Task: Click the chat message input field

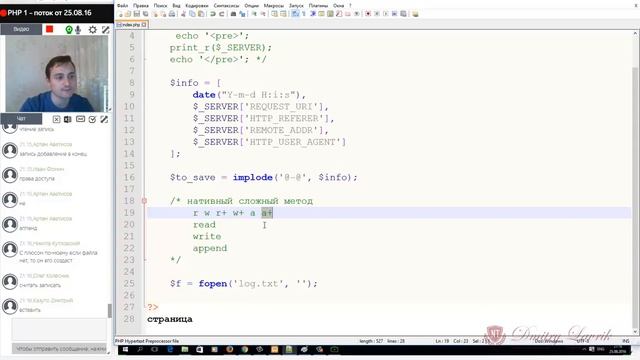Action: [x=59, y=329]
